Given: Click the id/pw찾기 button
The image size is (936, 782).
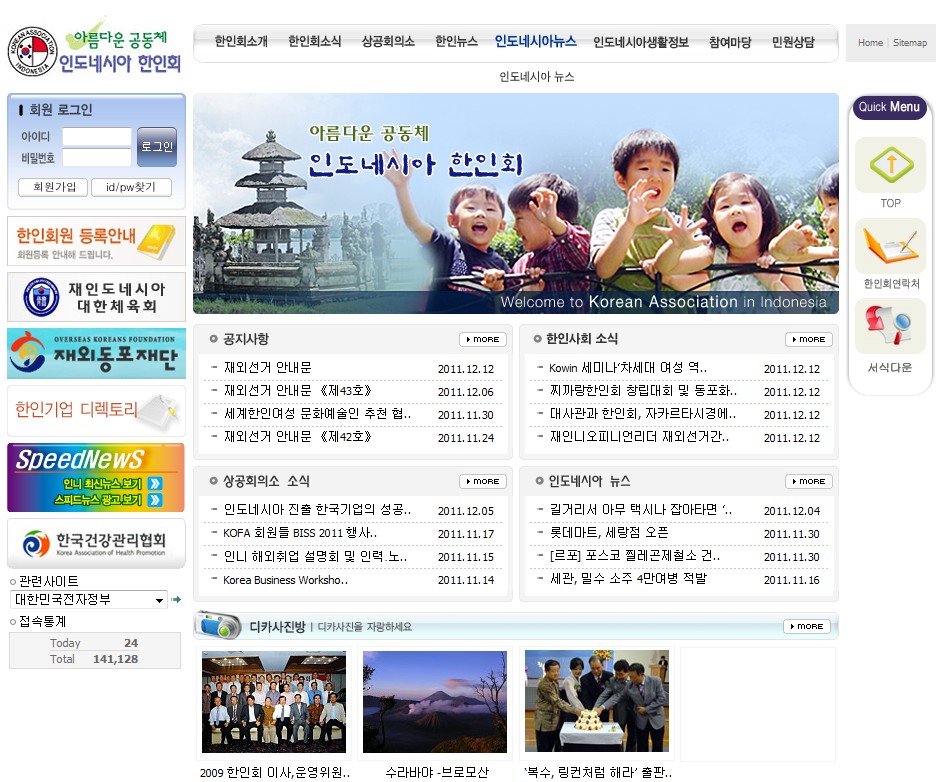Looking at the screenshot, I should coord(131,187).
